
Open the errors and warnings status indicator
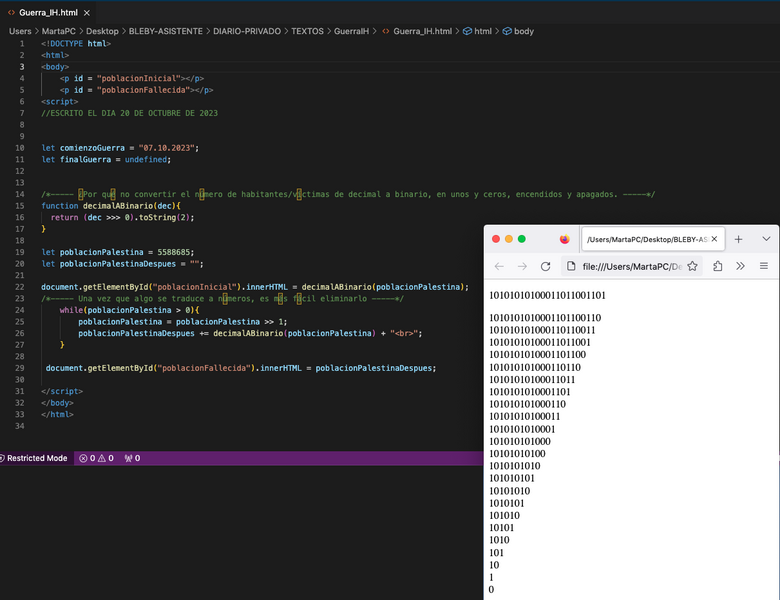coord(96,458)
